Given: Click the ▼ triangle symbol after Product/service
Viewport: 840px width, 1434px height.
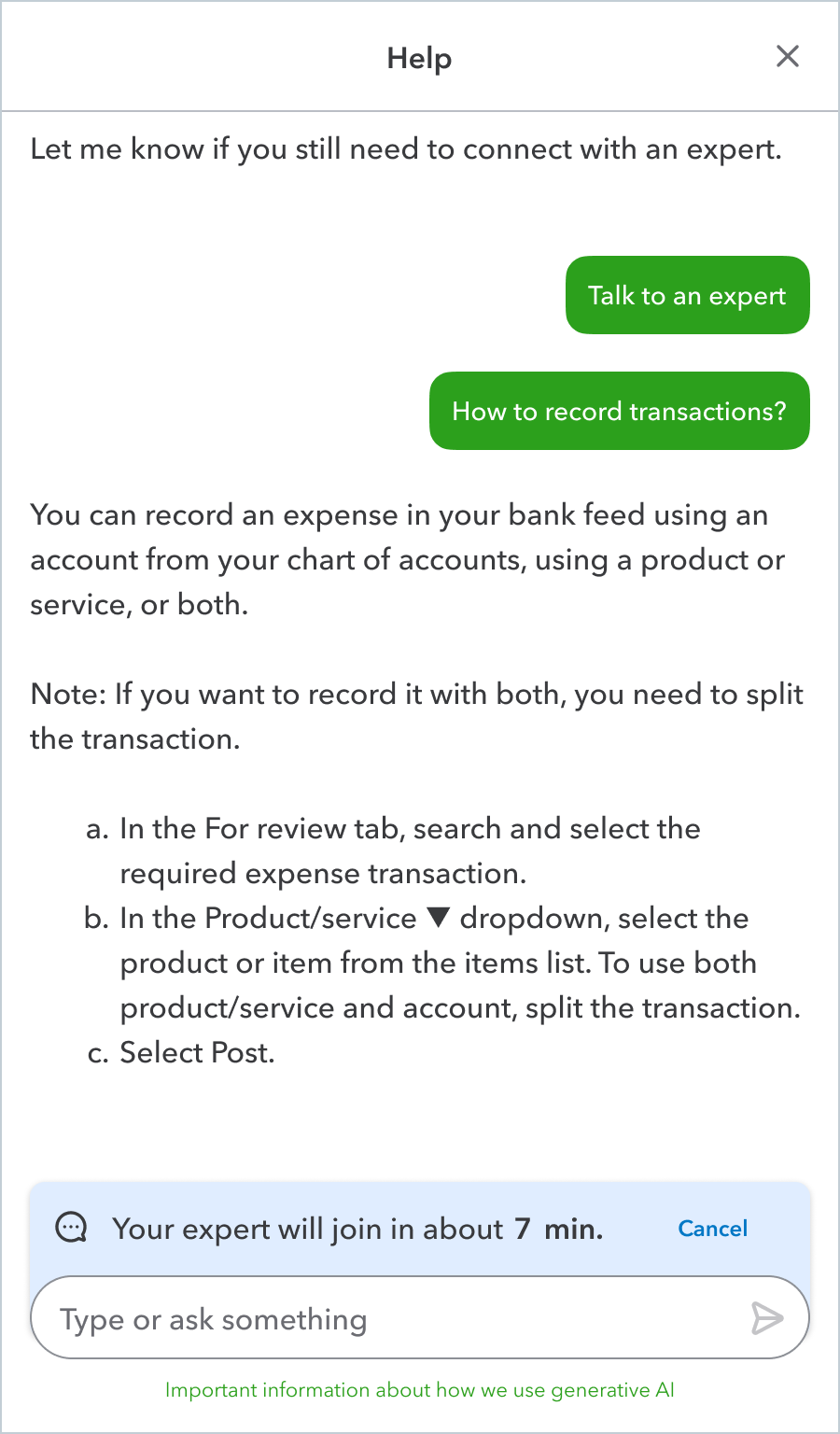Looking at the screenshot, I should 439,918.
